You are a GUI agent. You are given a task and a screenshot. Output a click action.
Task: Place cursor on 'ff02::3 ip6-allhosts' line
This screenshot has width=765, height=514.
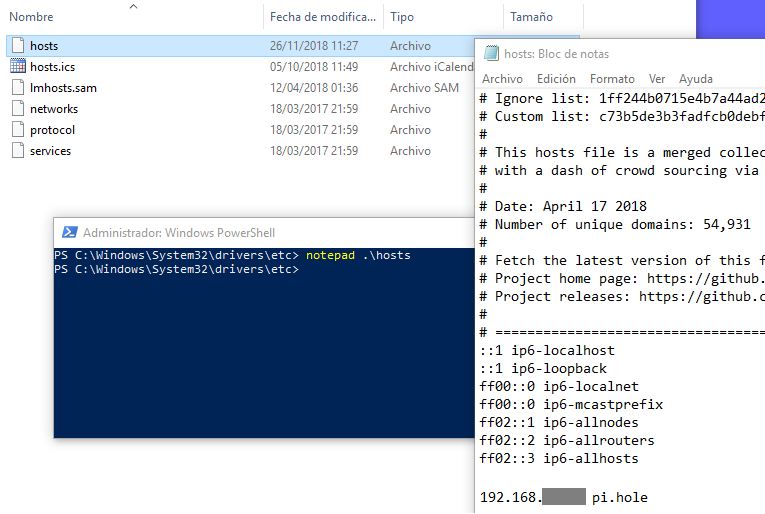(x=559, y=458)
